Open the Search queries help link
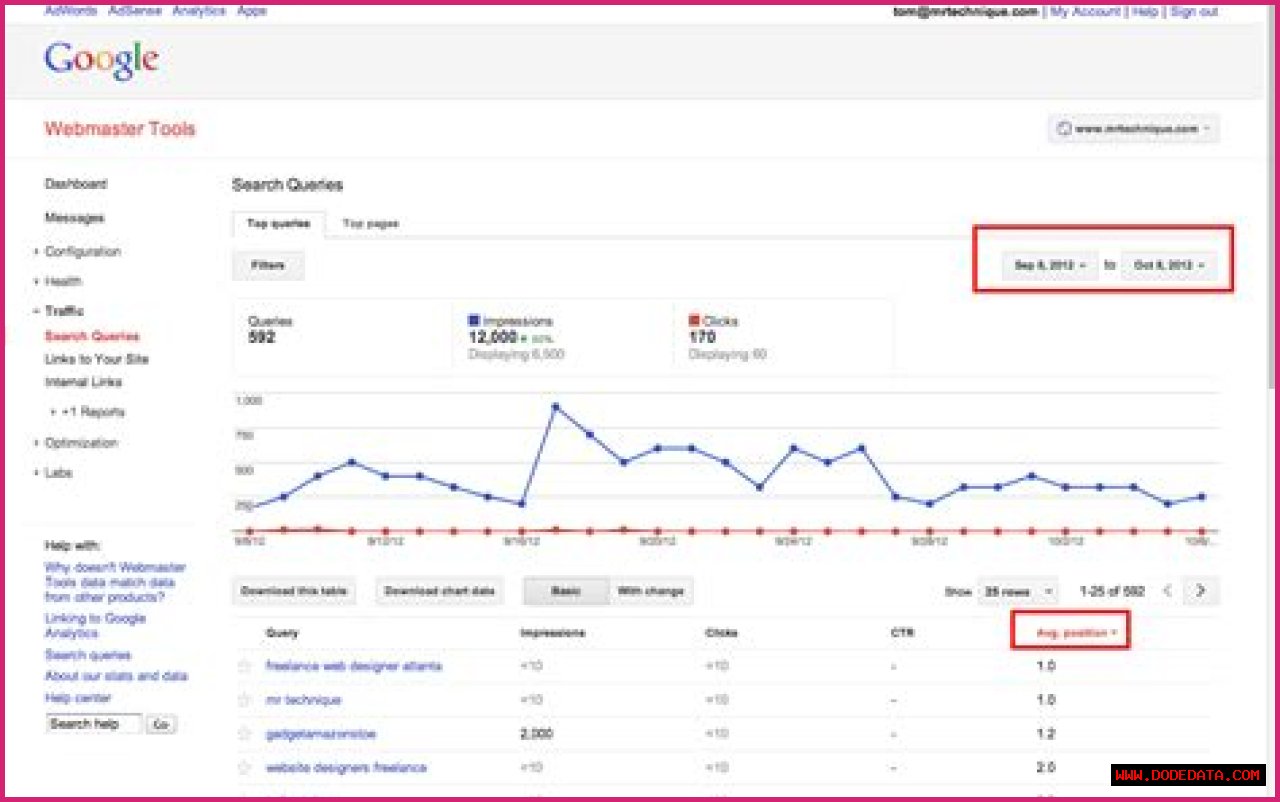This screenshot has width=1280, height=802. pos(88,656)
